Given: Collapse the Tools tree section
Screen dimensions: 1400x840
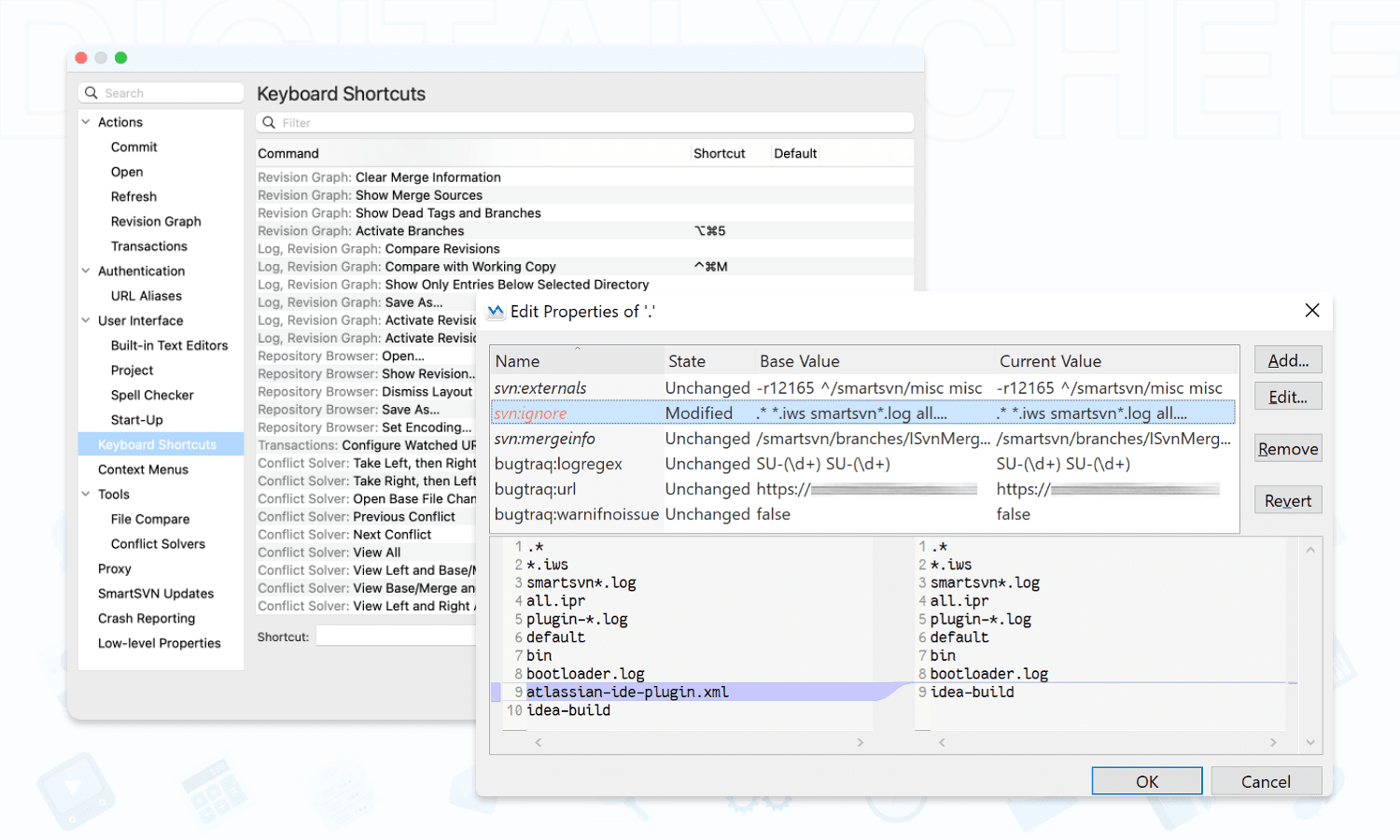Looking at the screenshot, I should point(86,494).
